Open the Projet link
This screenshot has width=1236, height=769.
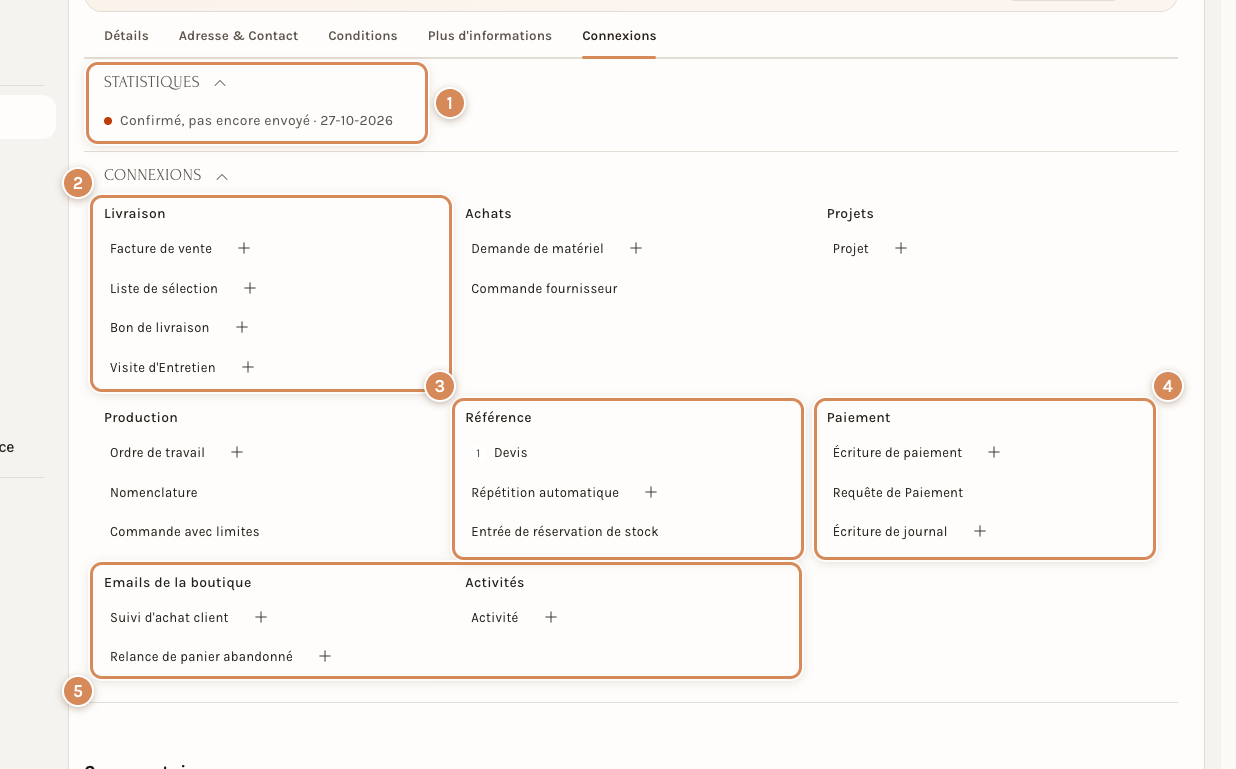pyautogui.click(x=851, y=249)
